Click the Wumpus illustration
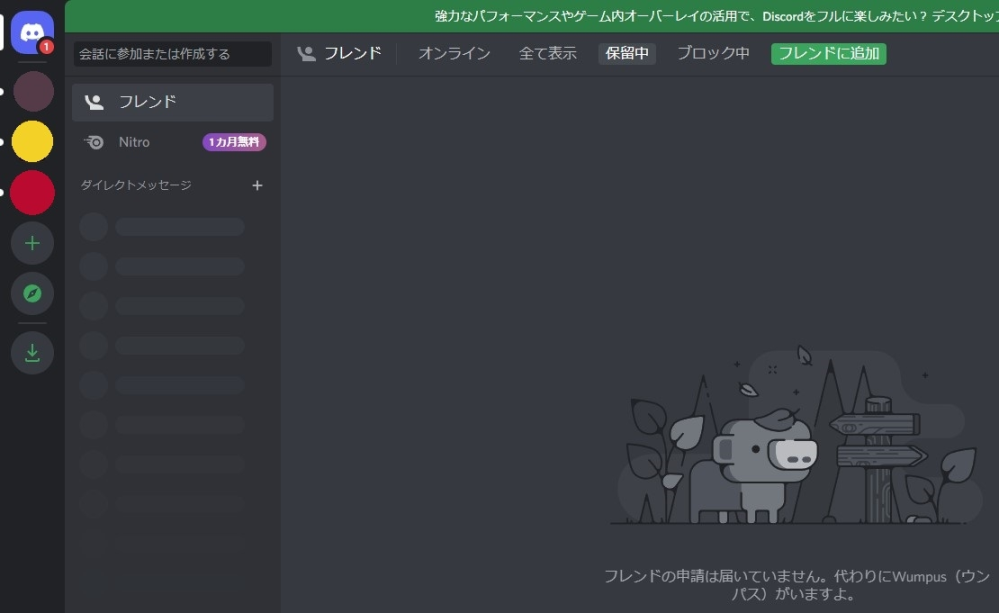This screenshot has width=999, height=613. [x=796, y=436]
